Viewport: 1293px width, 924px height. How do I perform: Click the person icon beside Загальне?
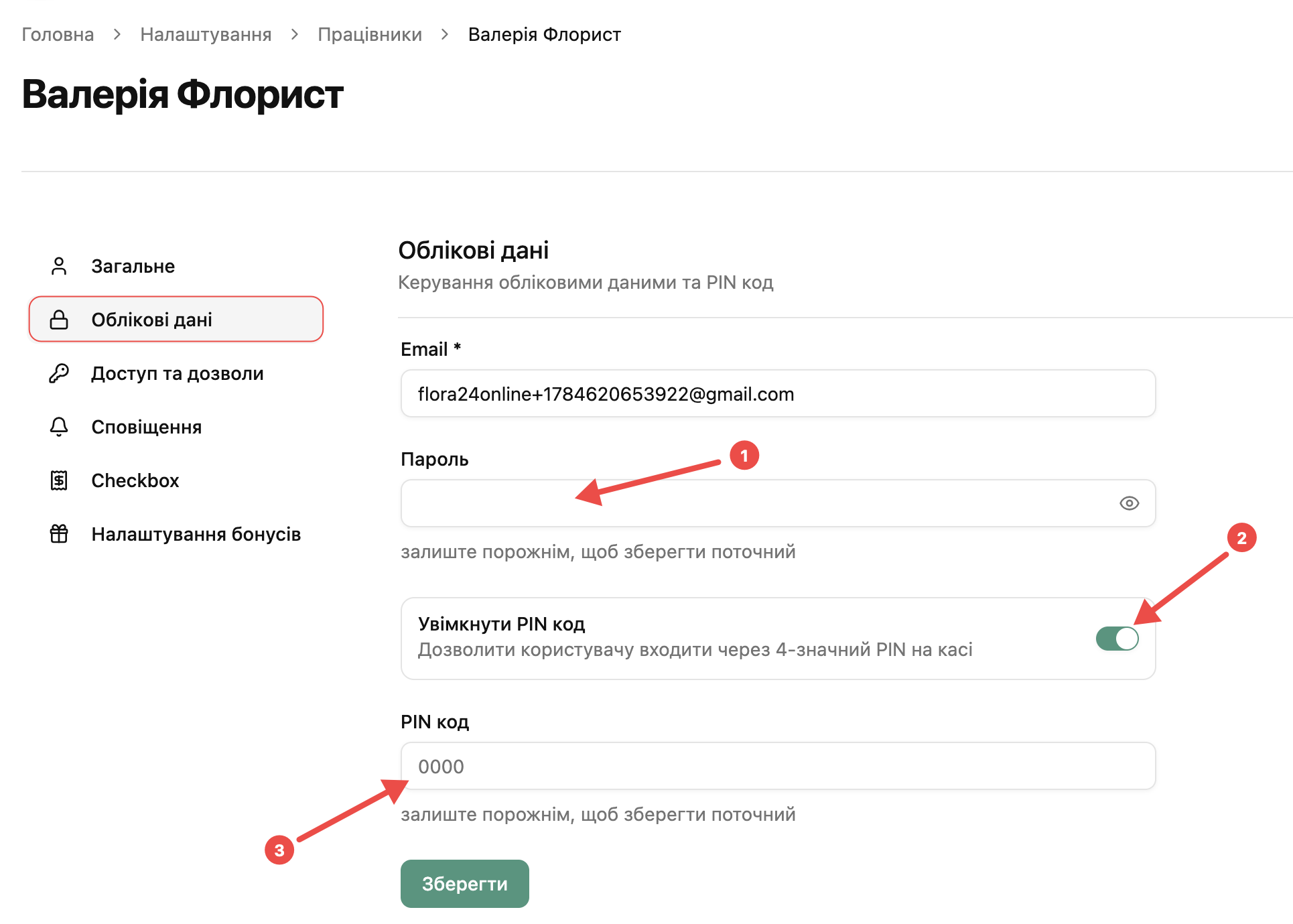click(x=59, y=266)
